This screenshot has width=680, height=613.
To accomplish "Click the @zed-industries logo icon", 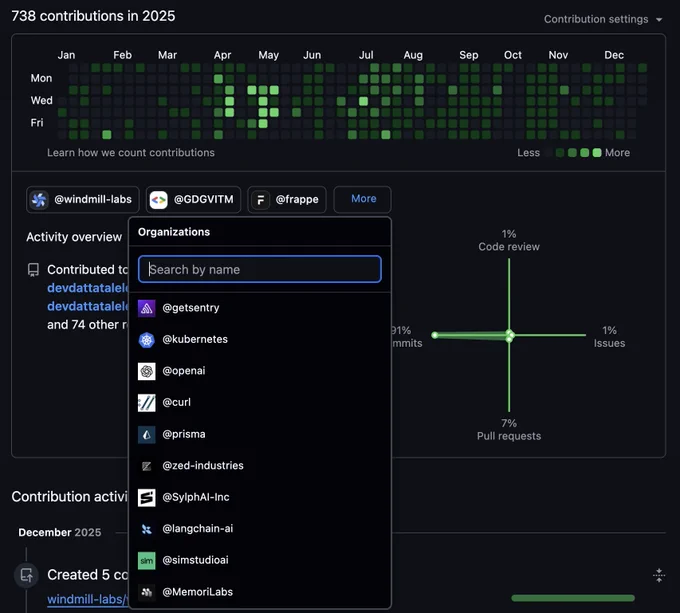I will point(147,466).
